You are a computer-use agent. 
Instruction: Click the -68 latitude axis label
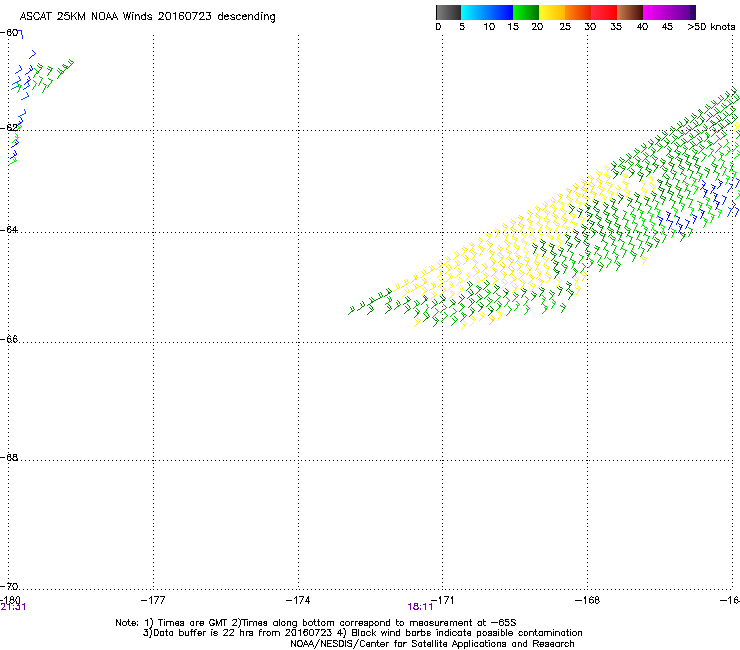click(10, 457)
